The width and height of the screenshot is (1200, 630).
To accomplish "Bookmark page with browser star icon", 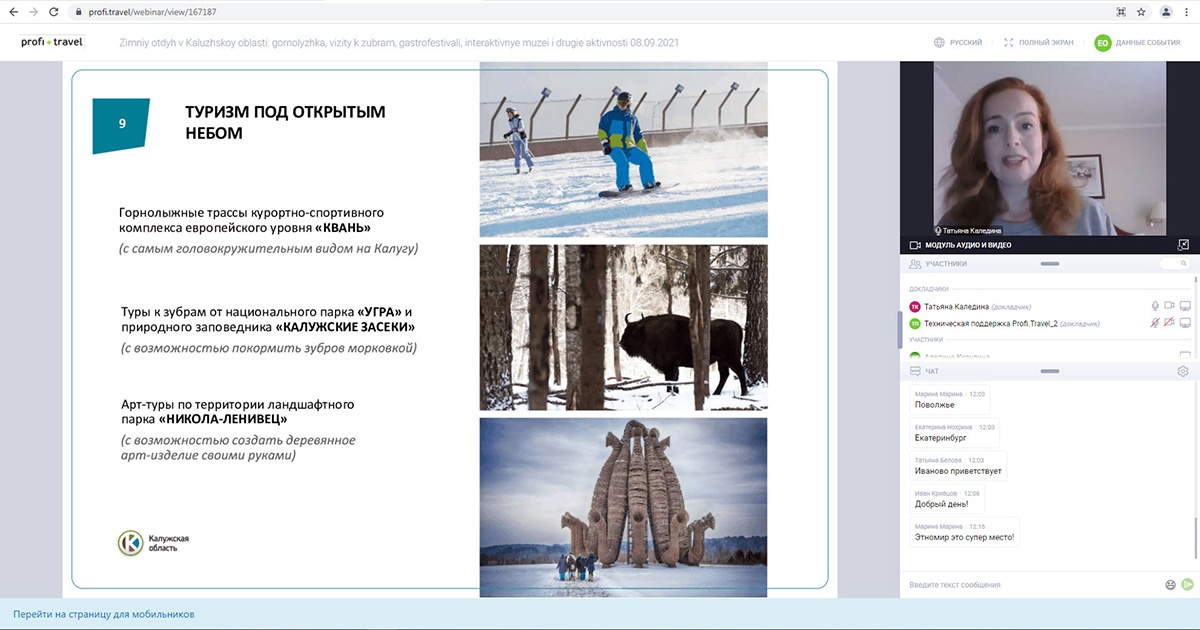I will (1140, 14).
